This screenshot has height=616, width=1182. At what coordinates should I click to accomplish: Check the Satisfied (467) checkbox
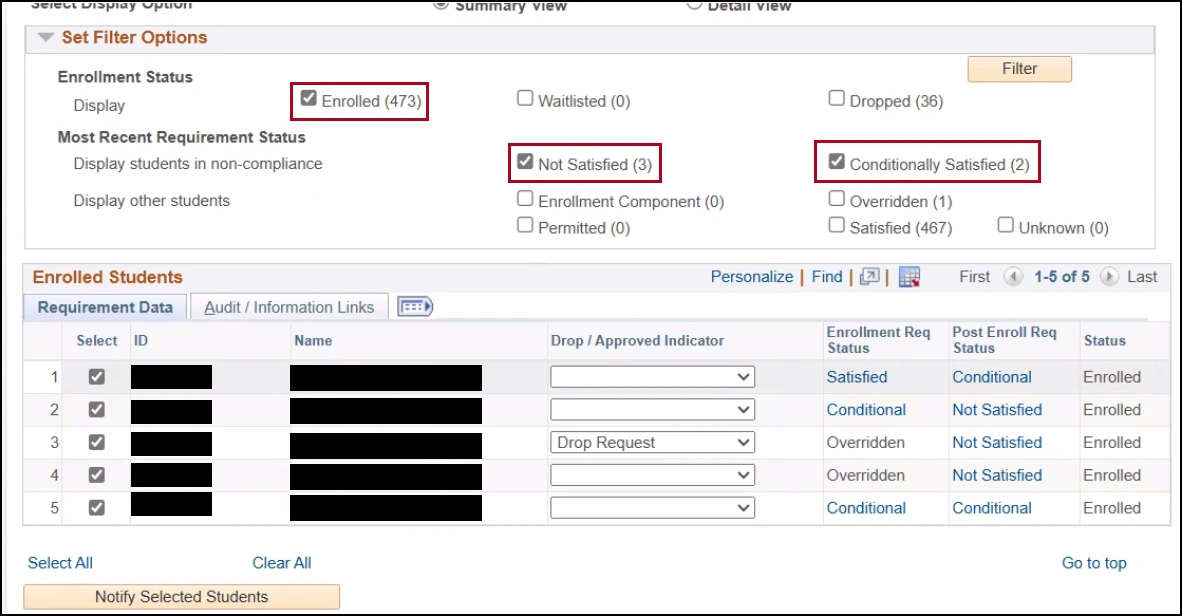pos(836,225)
